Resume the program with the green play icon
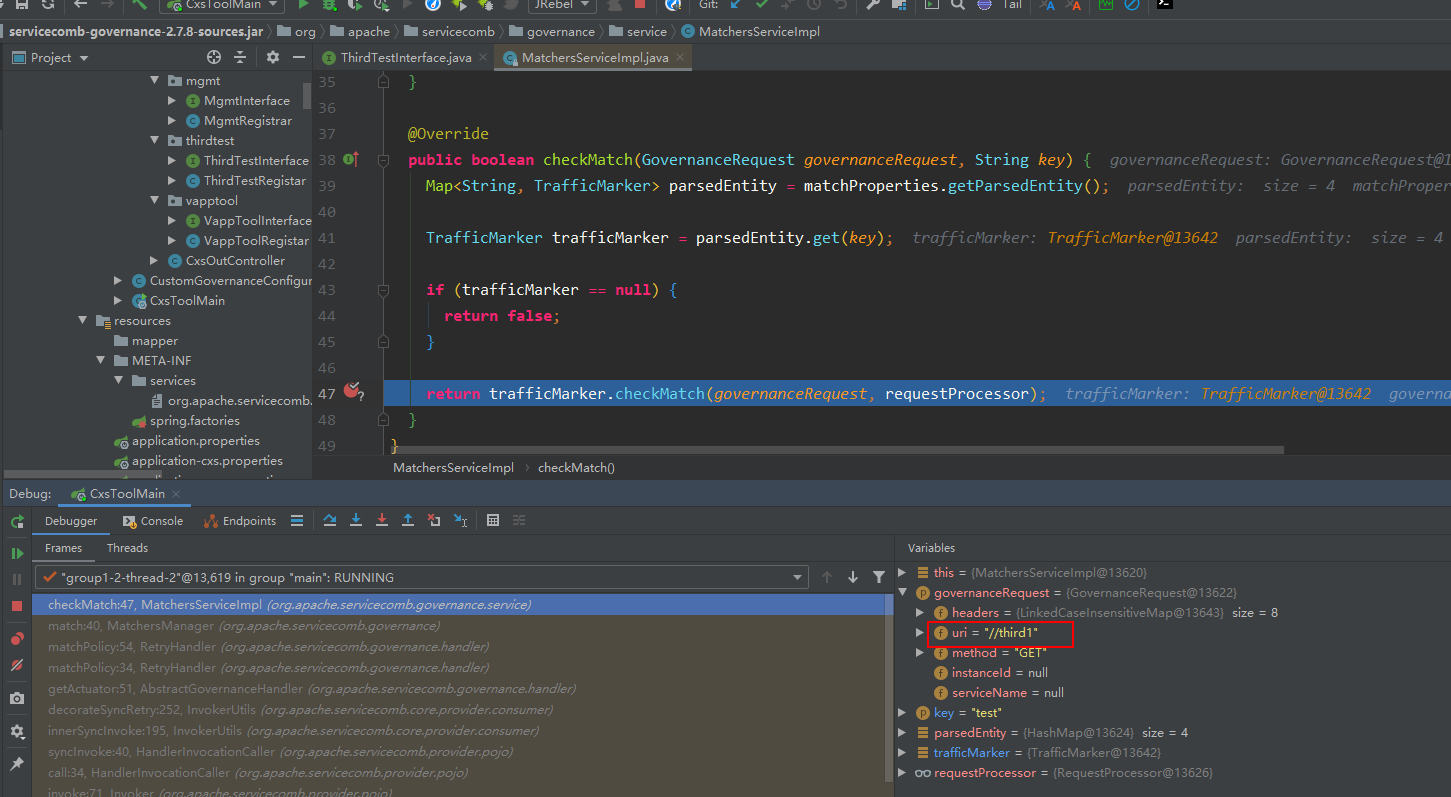Viewport: 1451px width, 797px height. pyautogui.click(x=17, y=553)
